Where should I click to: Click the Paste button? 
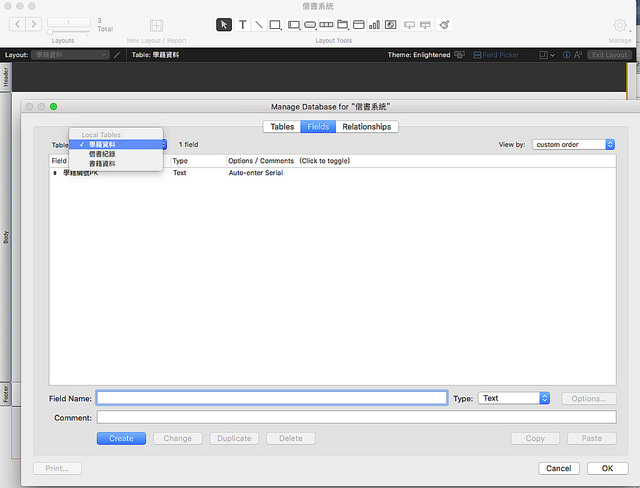pos(591,439)
